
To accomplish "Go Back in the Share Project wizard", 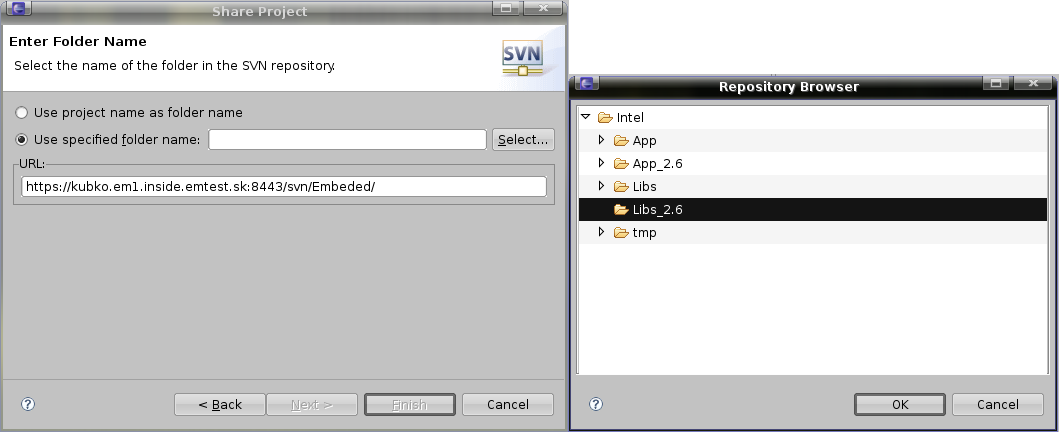I will click(220, 404).
